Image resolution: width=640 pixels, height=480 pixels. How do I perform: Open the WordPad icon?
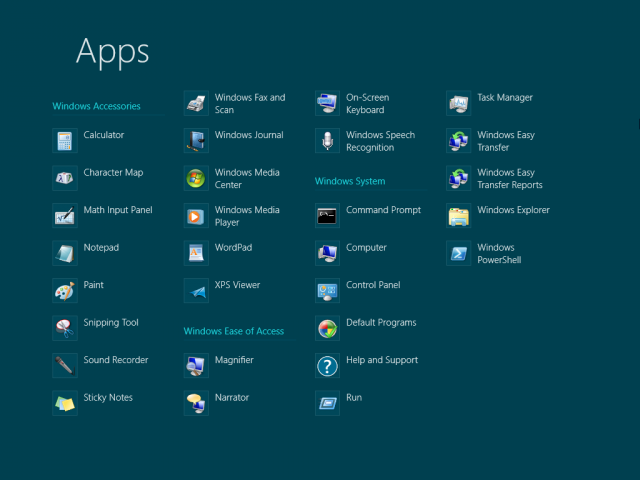[x=196, y=253]
